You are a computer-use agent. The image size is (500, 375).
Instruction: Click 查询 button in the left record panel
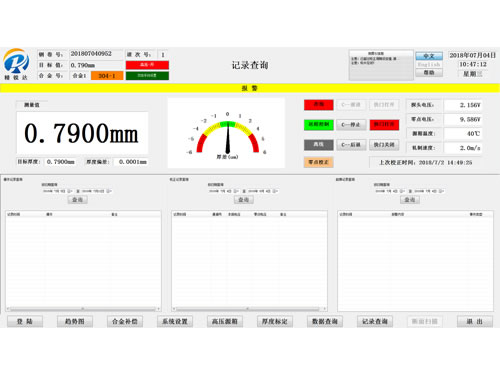tap(77, 200)
